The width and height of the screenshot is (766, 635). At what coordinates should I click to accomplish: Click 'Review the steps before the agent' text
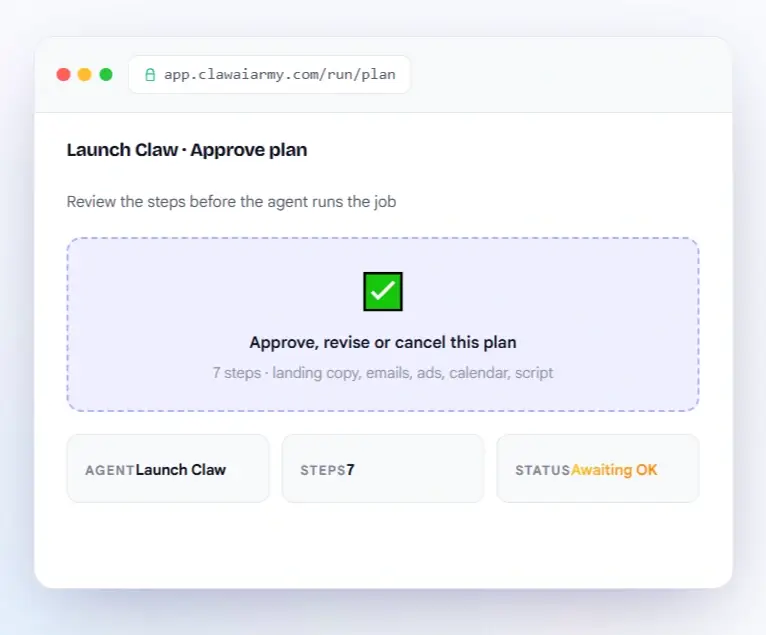coord(231,202)
